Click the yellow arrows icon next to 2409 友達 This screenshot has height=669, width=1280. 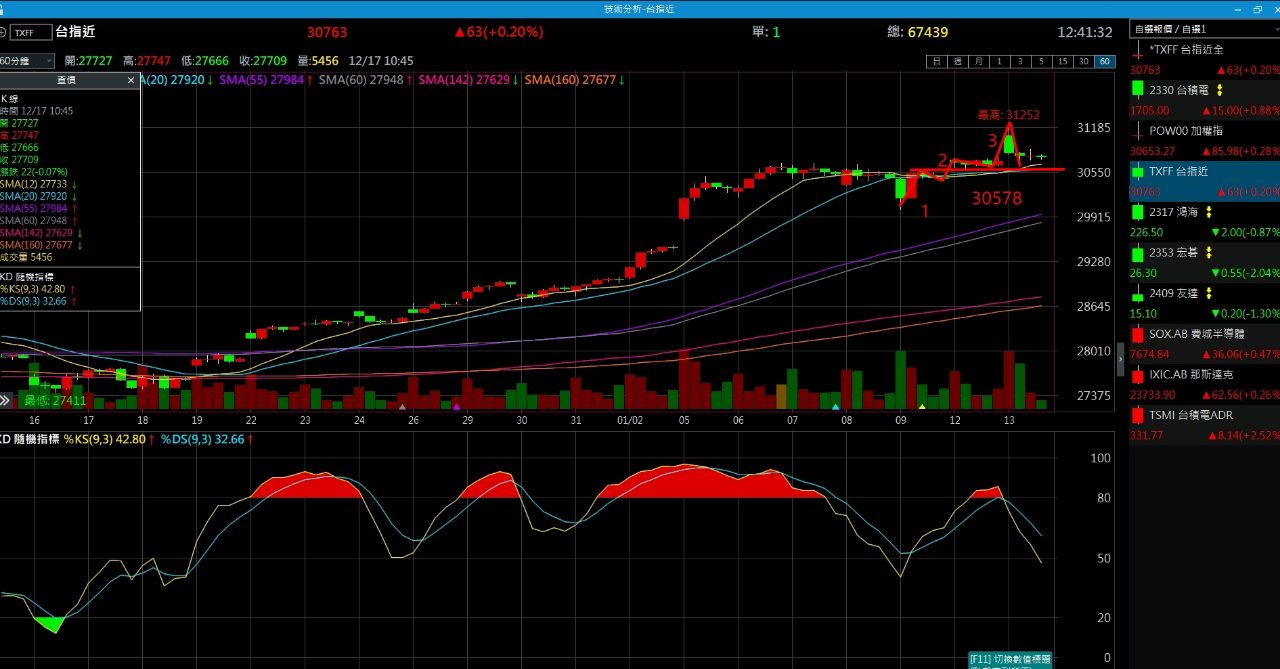pos(1208,294)
